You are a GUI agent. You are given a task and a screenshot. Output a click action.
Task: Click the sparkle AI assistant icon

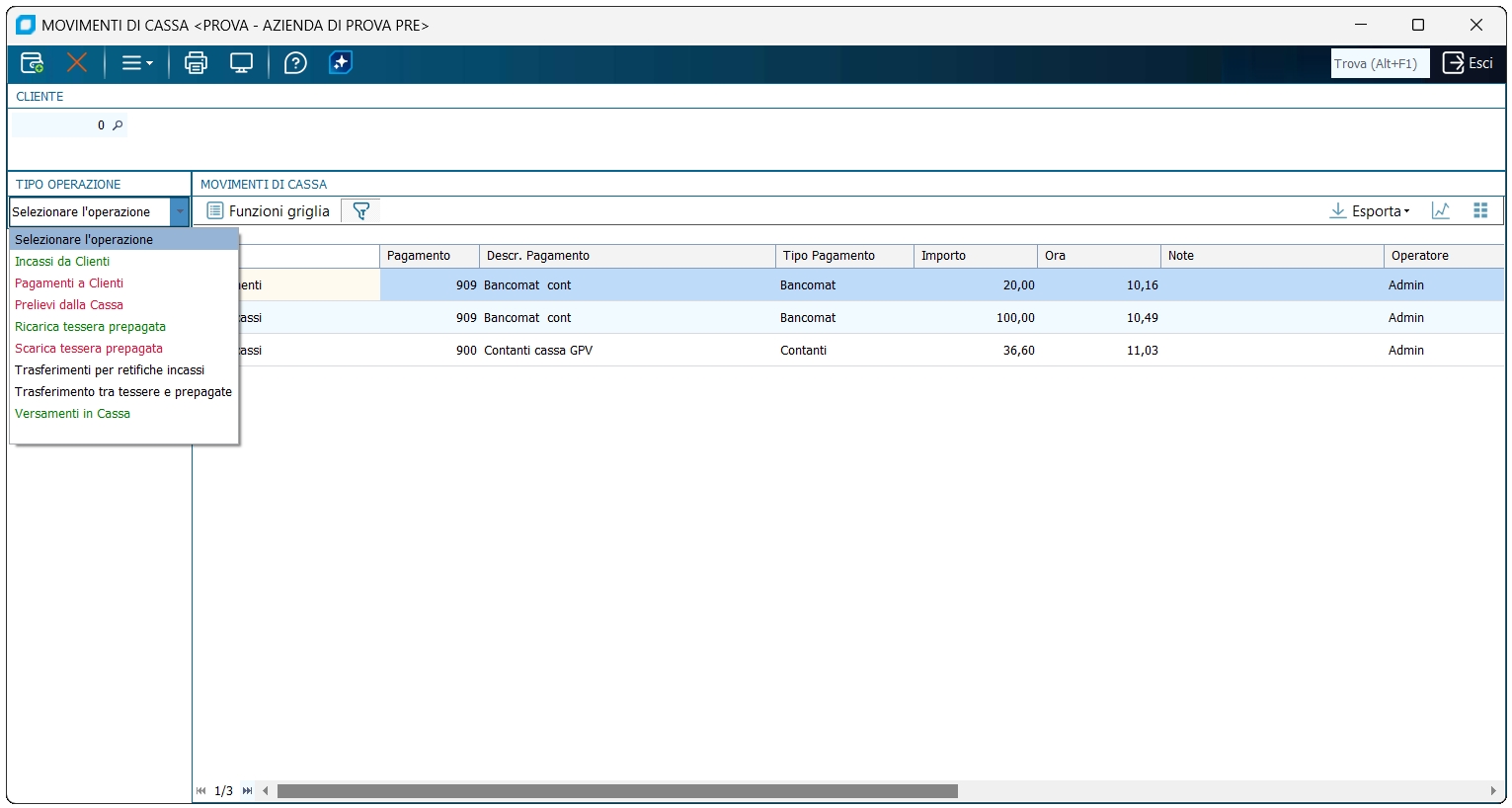341,63
